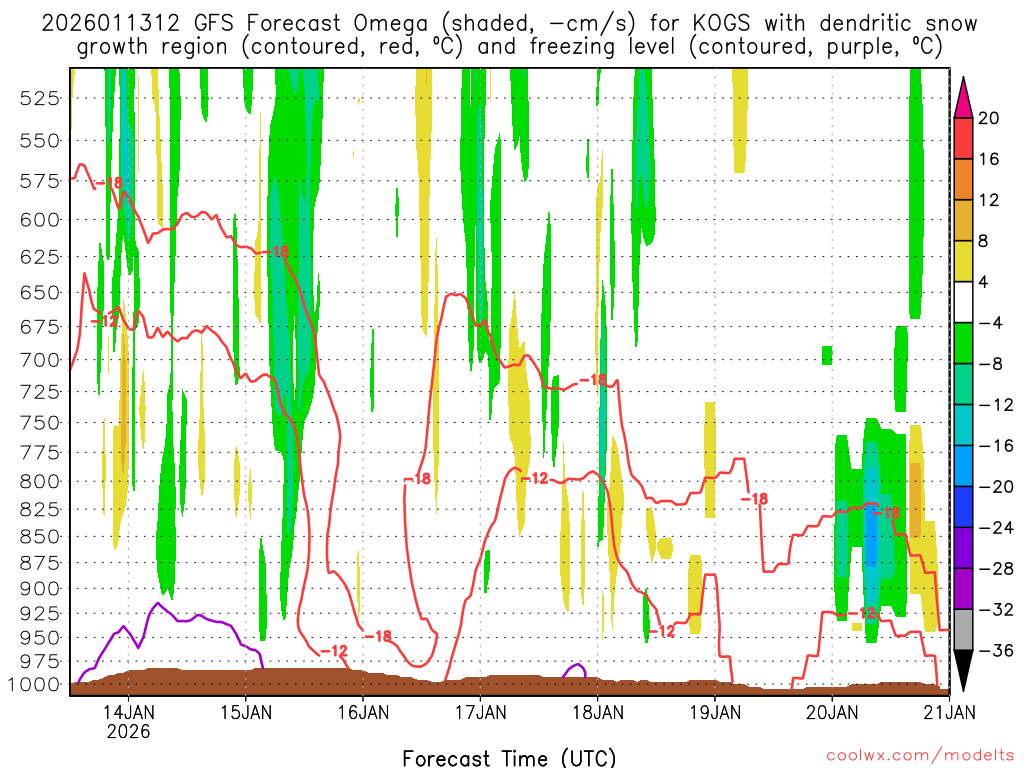Click the cyan -12 to -16 colorbar segment
Image resolution: width=1024 pixels, height=768 pixels.
click(963, 425)
